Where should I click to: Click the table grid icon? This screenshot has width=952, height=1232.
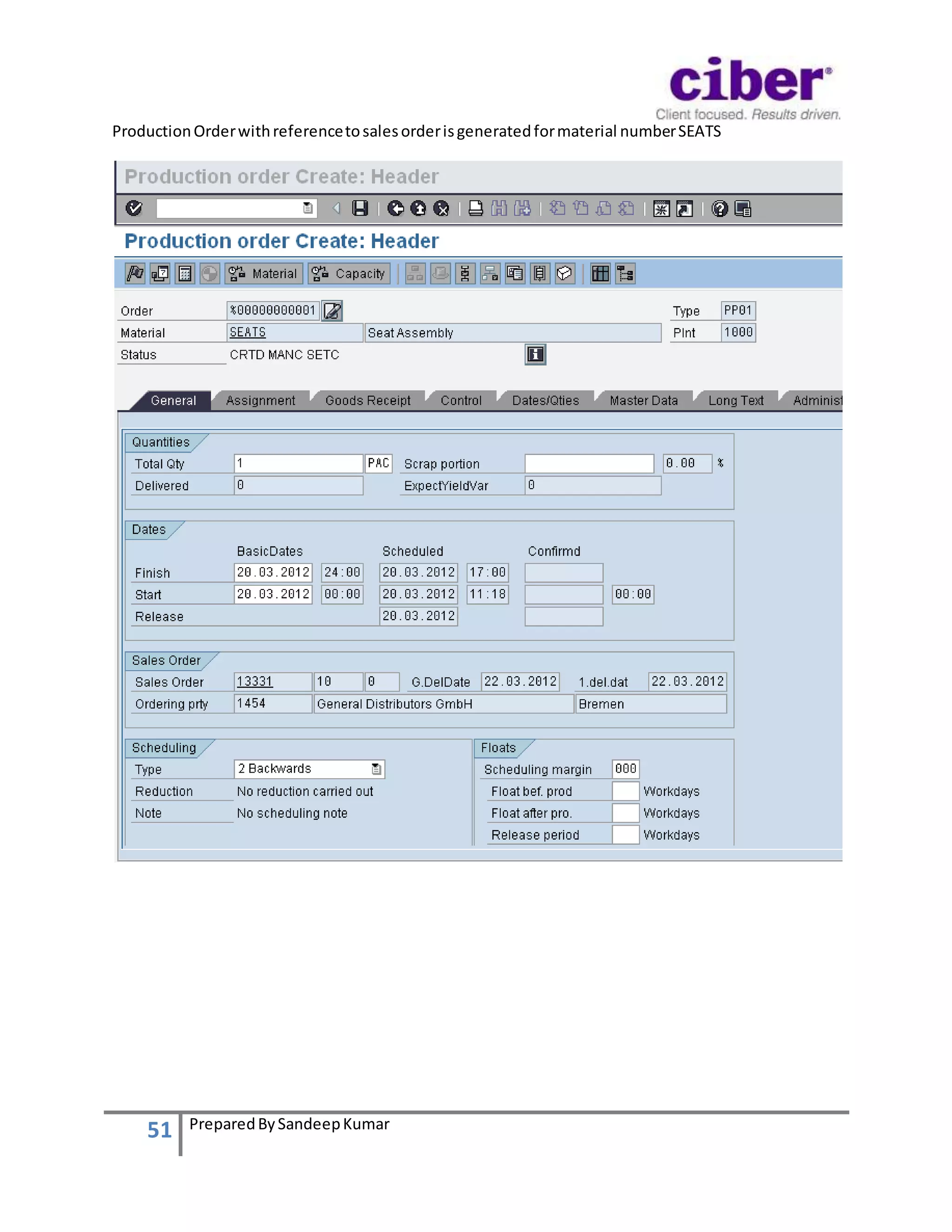pyautogui.click(x=600, y=273)
